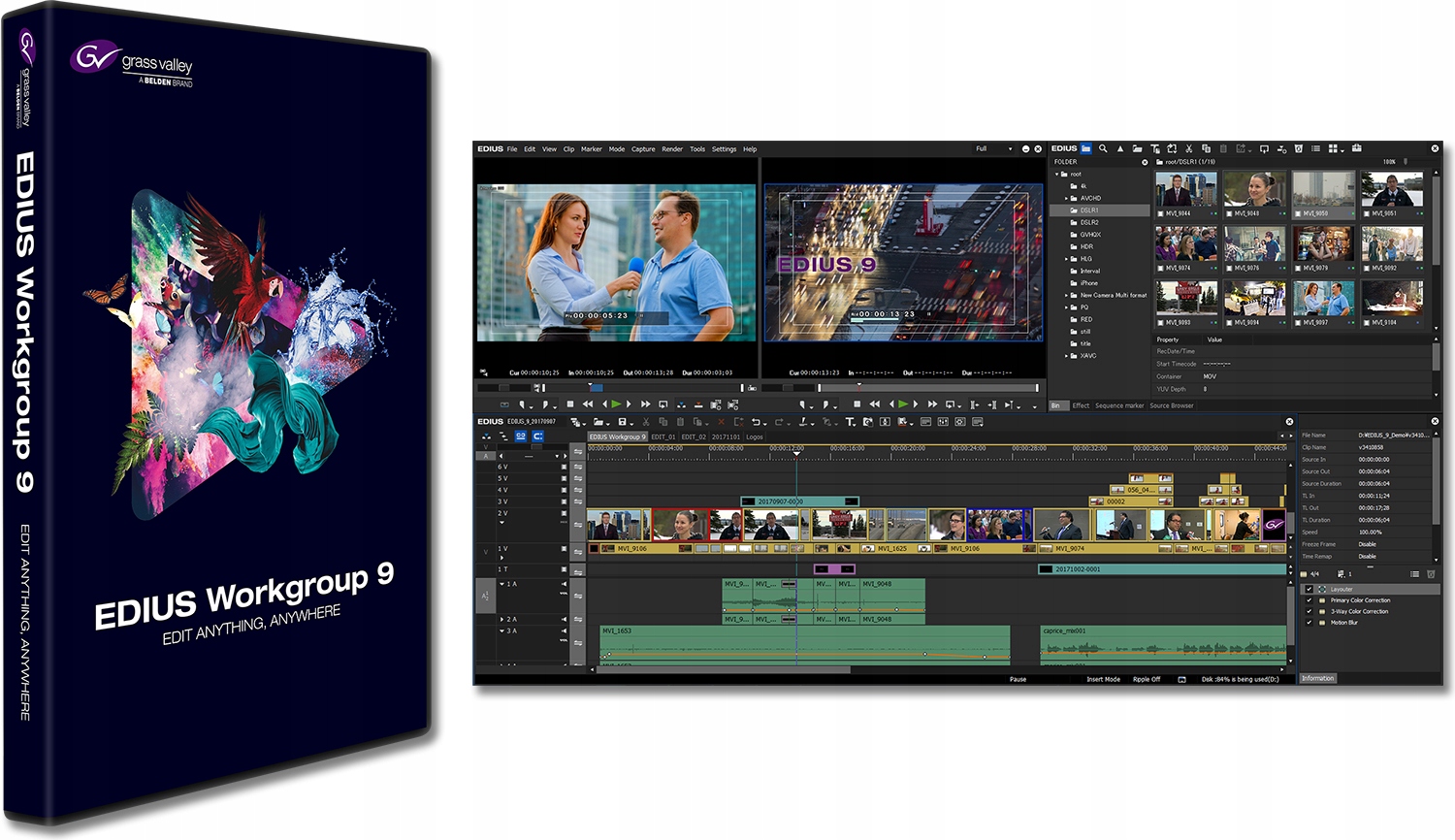Select the EDIT_01 sequence tab
This screenshot has height=840, width=1455.
coord(663,436)
